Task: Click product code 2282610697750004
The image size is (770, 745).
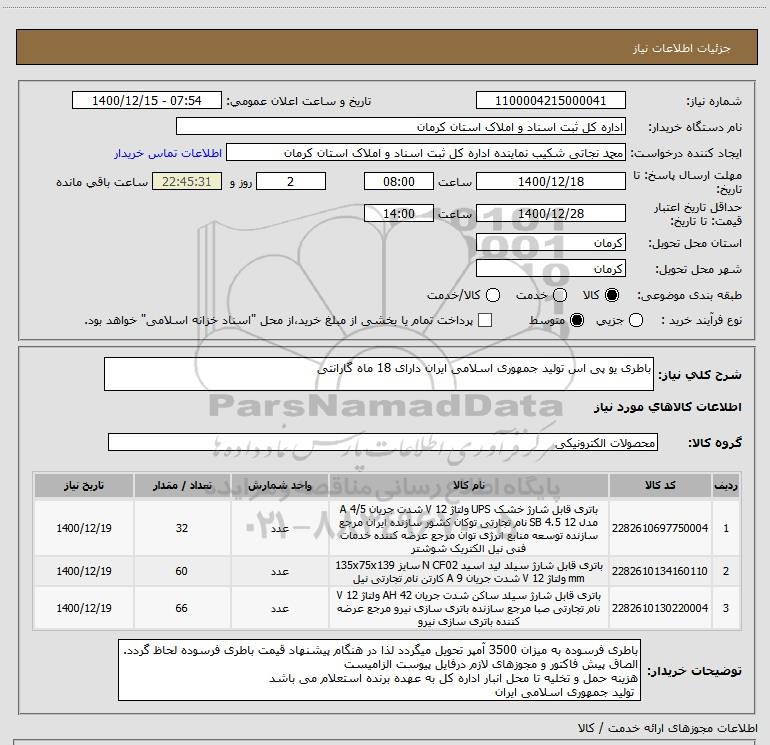Action: (x=660, y=528)
